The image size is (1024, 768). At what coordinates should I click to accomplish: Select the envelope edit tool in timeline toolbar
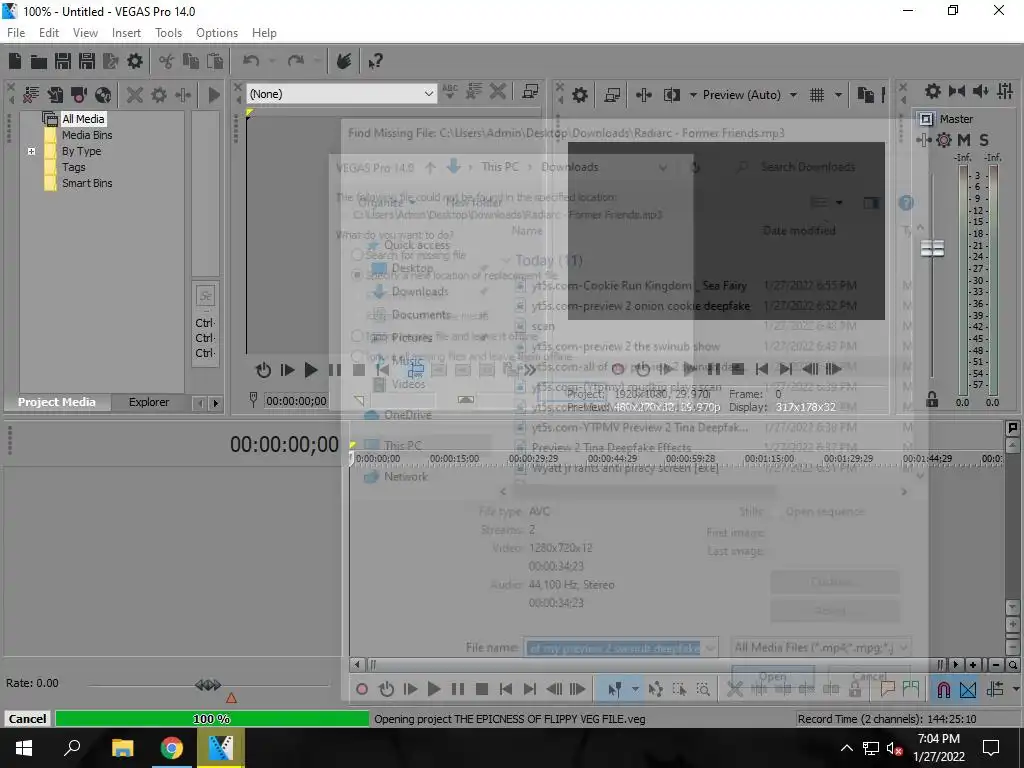(x=655, y=689)
